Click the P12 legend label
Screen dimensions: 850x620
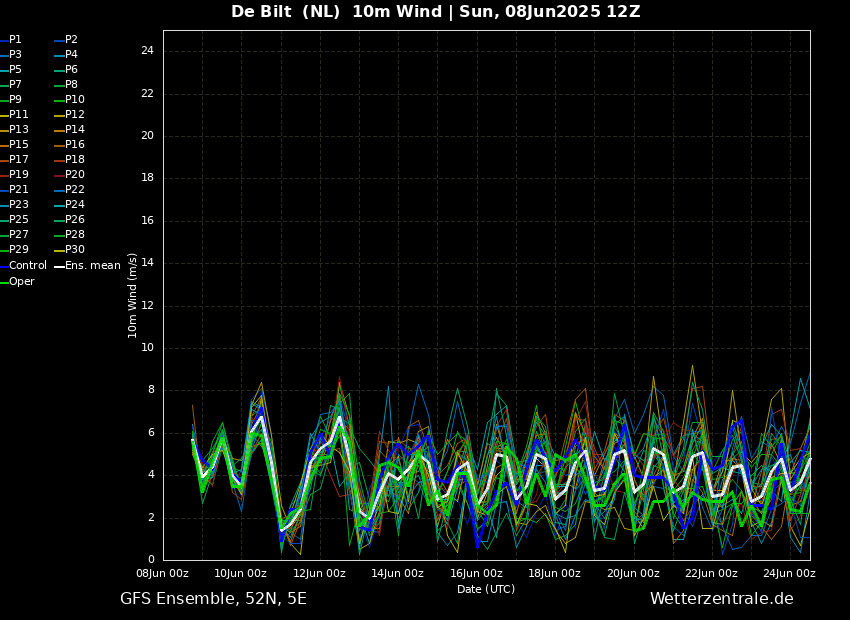[x=74, y=115]
